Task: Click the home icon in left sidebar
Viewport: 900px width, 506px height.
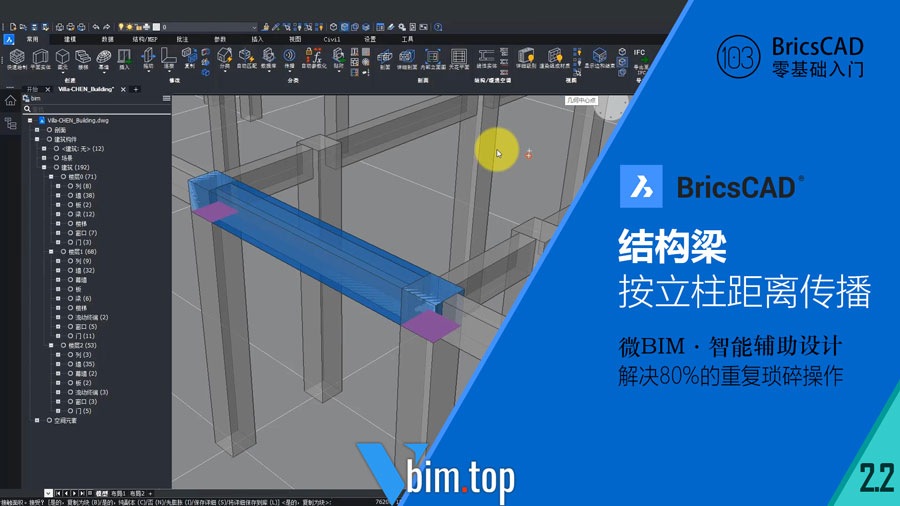Action: click(x=10, y=100)
